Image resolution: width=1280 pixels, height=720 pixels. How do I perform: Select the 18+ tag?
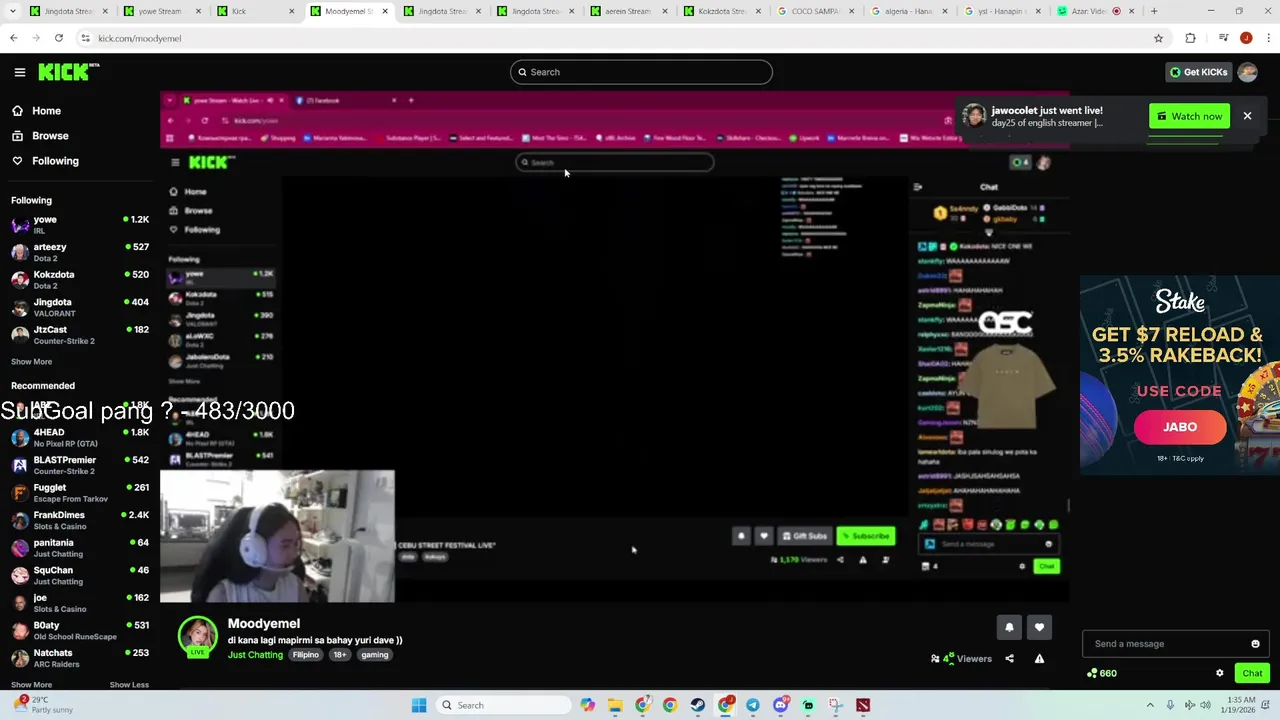click(340, 655)
